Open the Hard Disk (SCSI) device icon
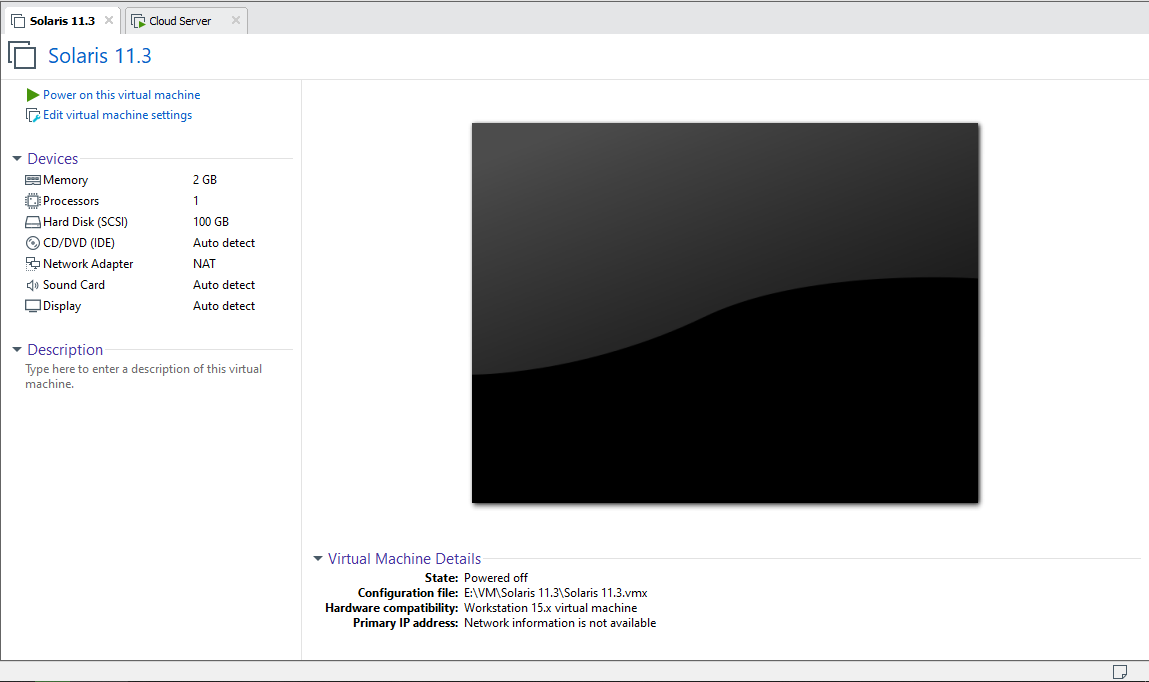Image resolution: width=1149 pixels, height=682 pixels. point(33,221)
